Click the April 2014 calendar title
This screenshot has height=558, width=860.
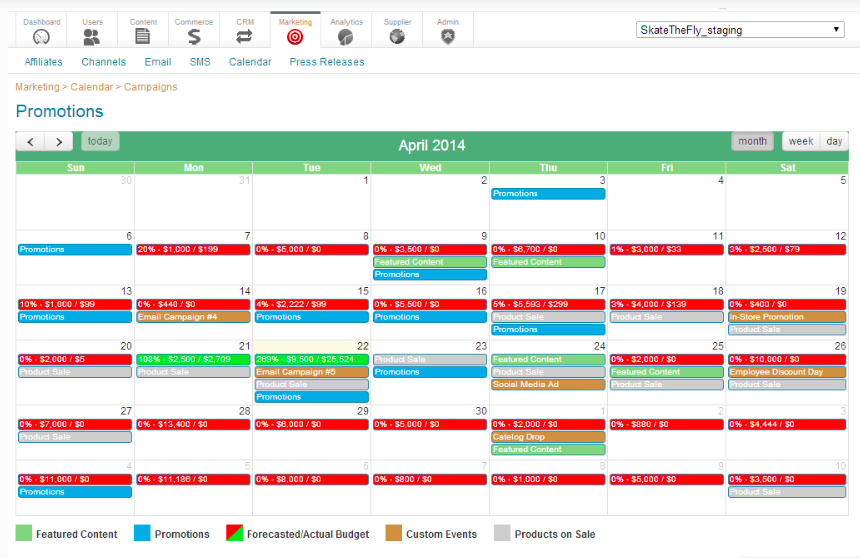[x=432, y=145]
